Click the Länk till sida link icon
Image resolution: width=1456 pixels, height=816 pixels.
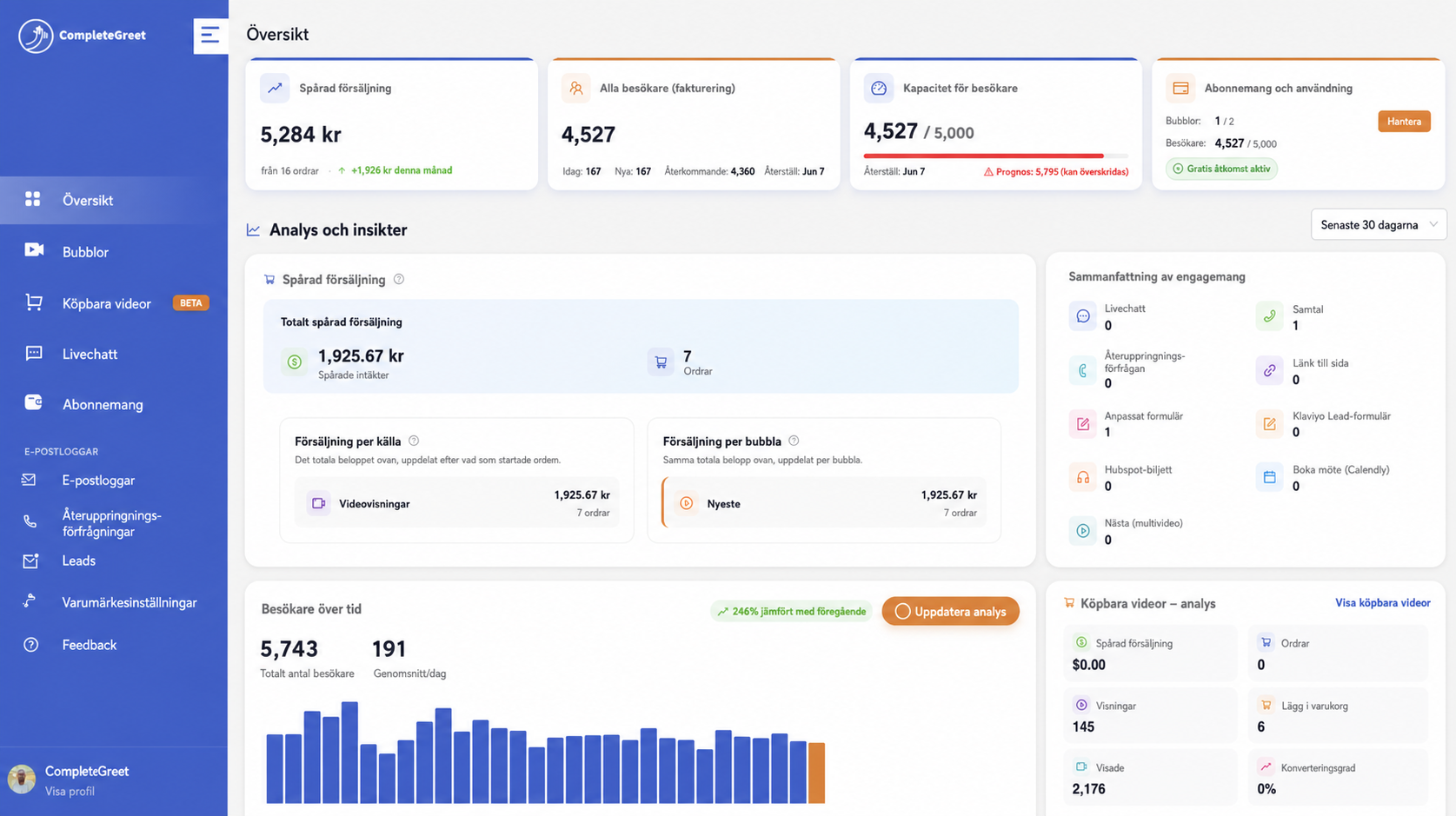point(1269,370)
